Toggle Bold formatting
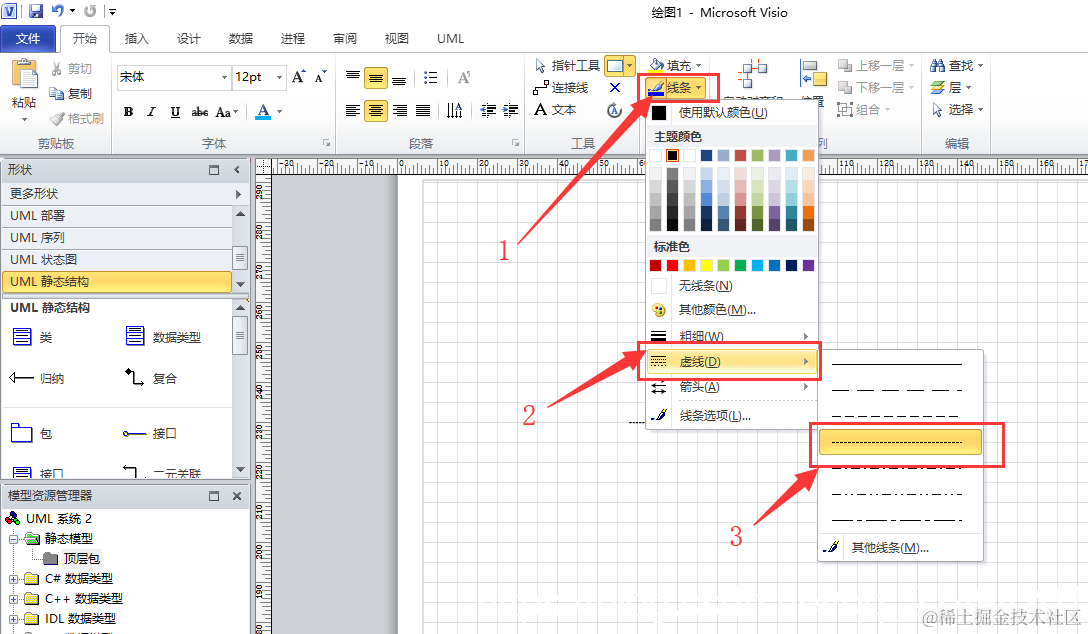Screen dimensions: 1088x634 (x=128, y=112)
